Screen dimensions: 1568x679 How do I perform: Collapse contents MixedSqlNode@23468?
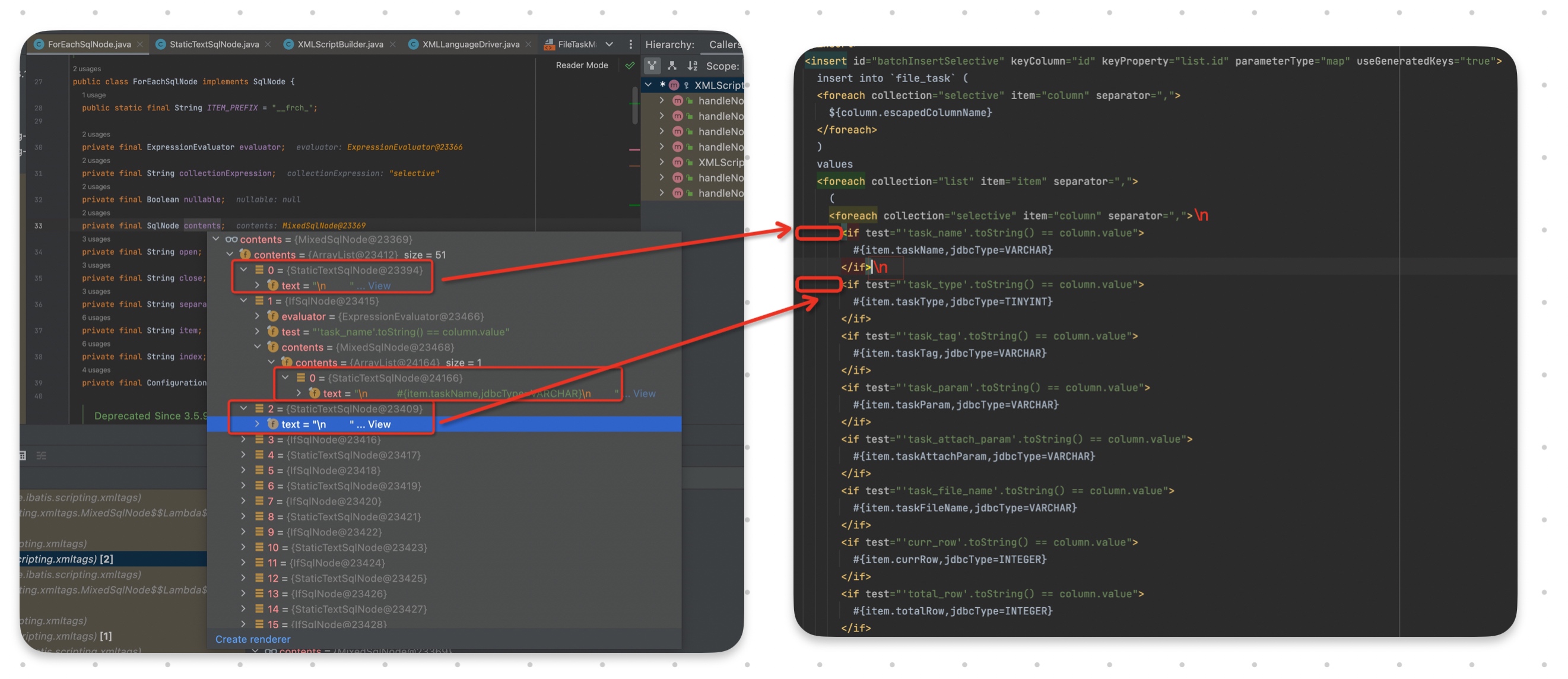(258, 347)
